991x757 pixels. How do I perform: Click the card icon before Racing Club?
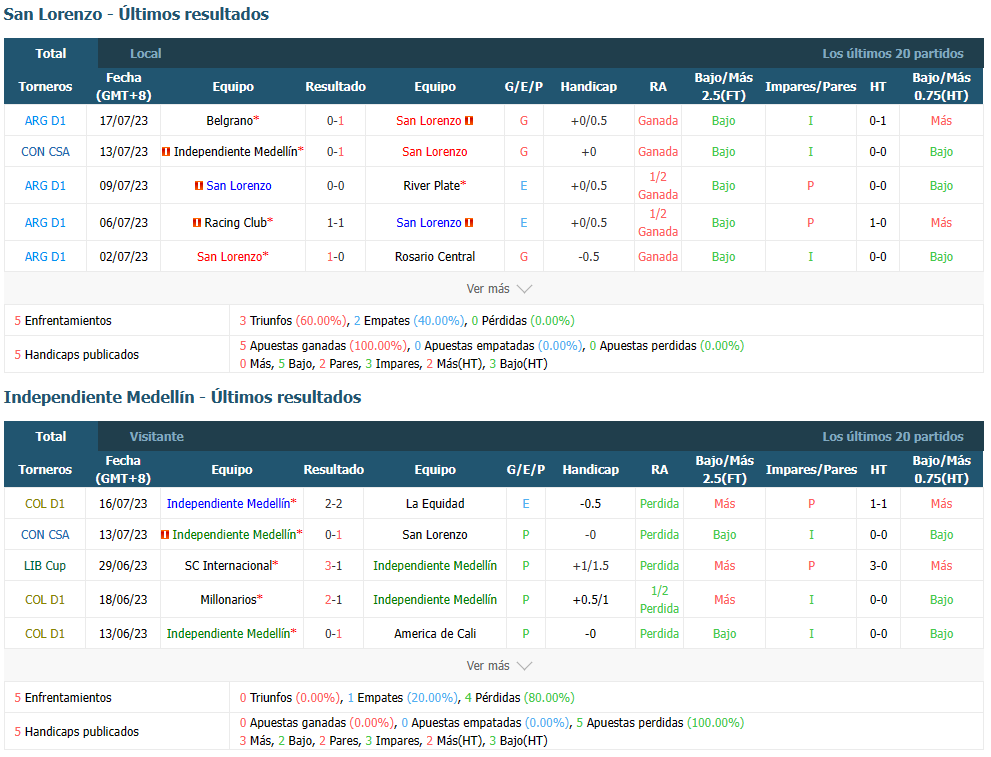click(197, 222)
